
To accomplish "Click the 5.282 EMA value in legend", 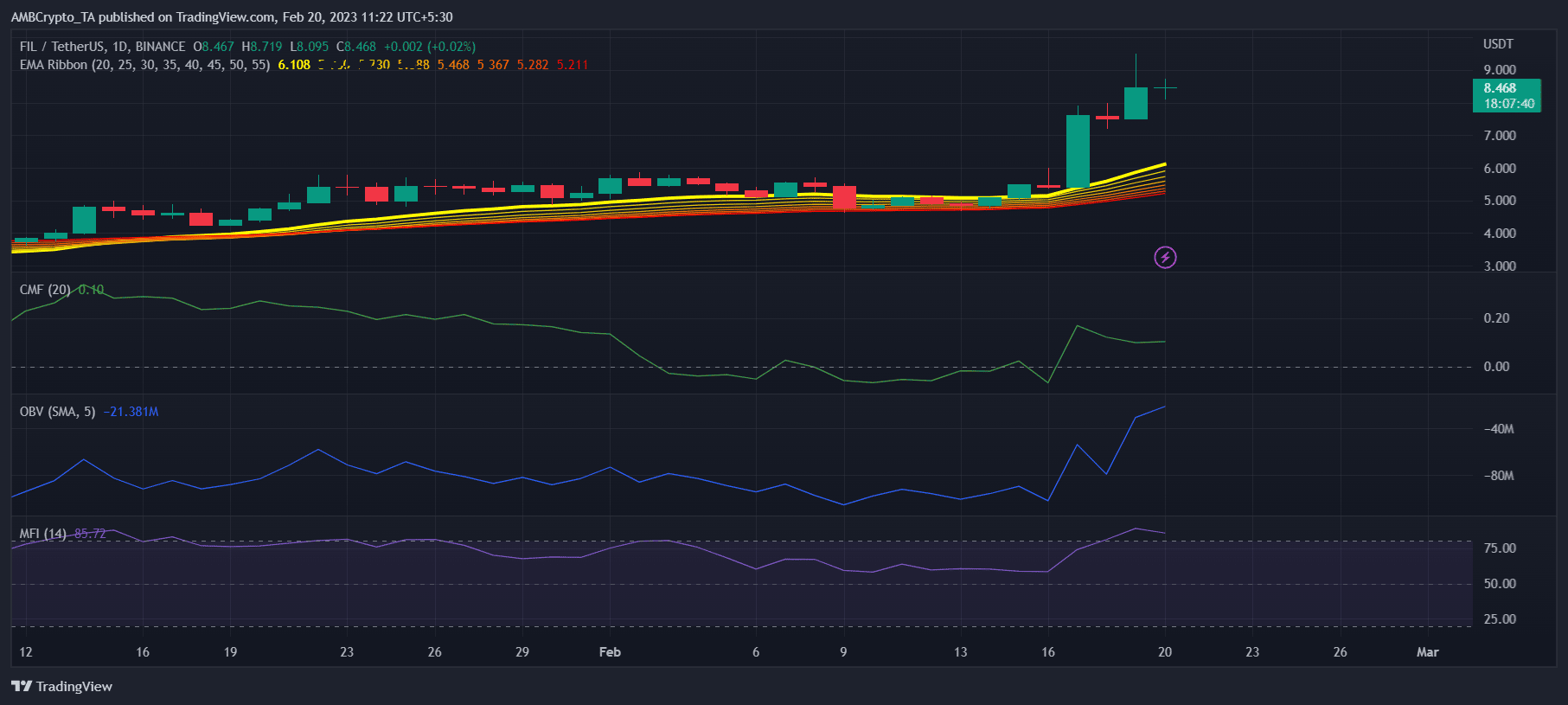I will coord(533,65).
